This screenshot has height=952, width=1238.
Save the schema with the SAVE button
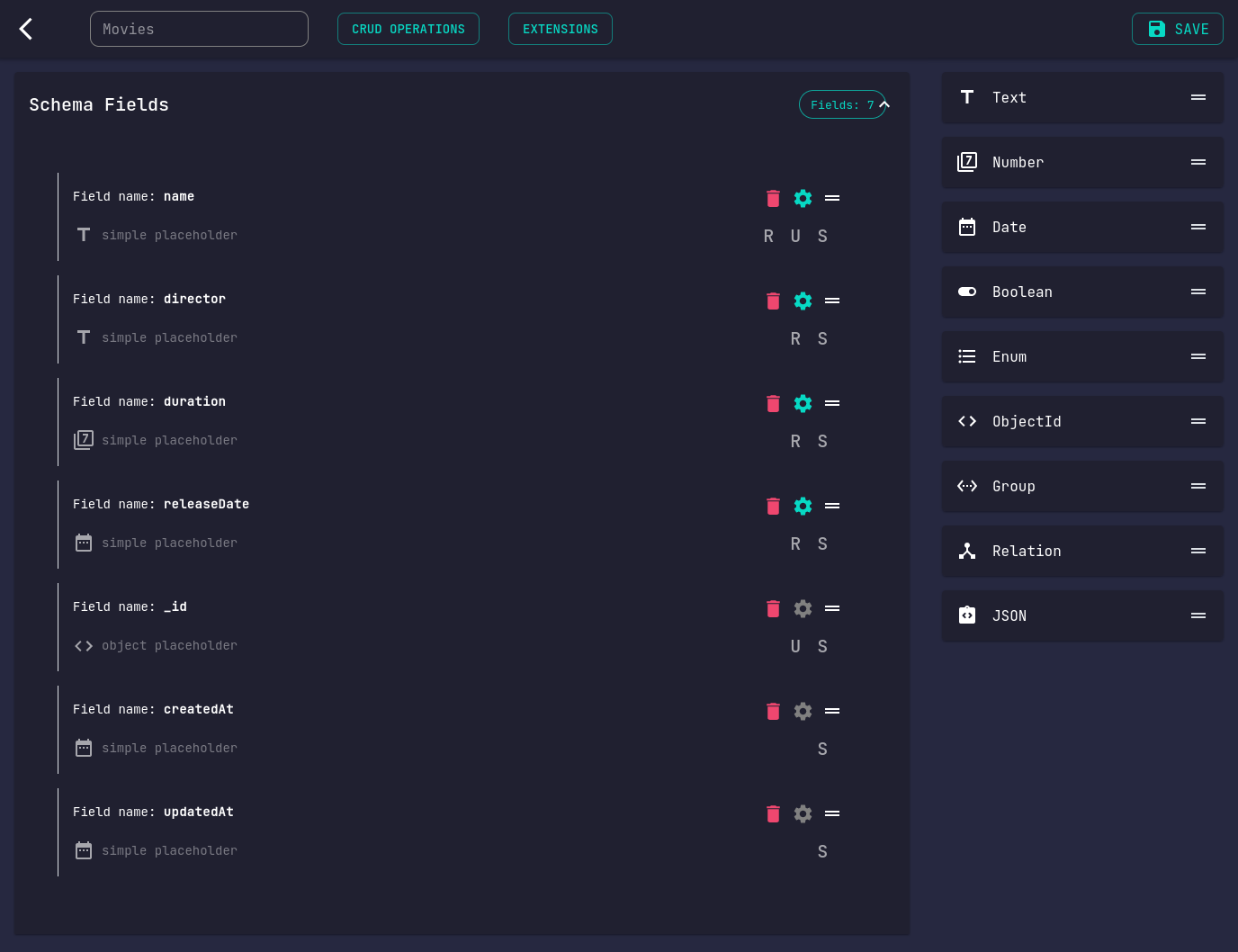point(1177,29)
